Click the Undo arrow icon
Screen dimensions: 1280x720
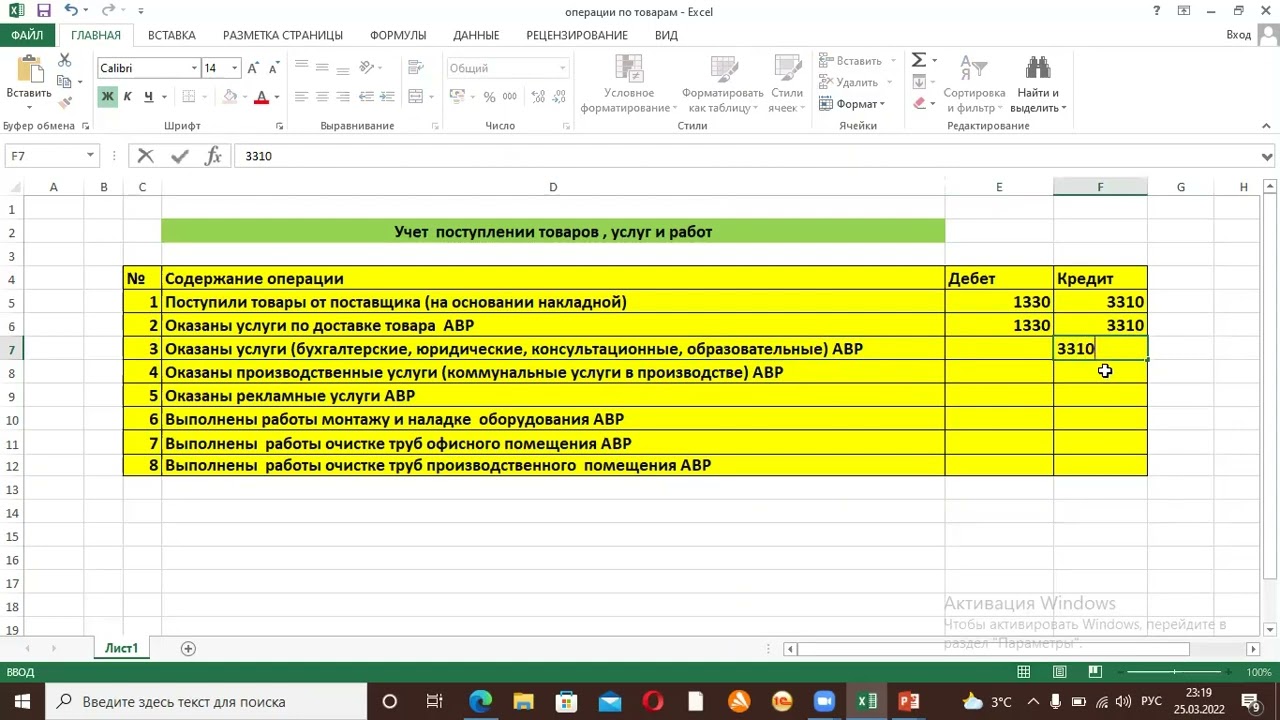coord(71,11)
